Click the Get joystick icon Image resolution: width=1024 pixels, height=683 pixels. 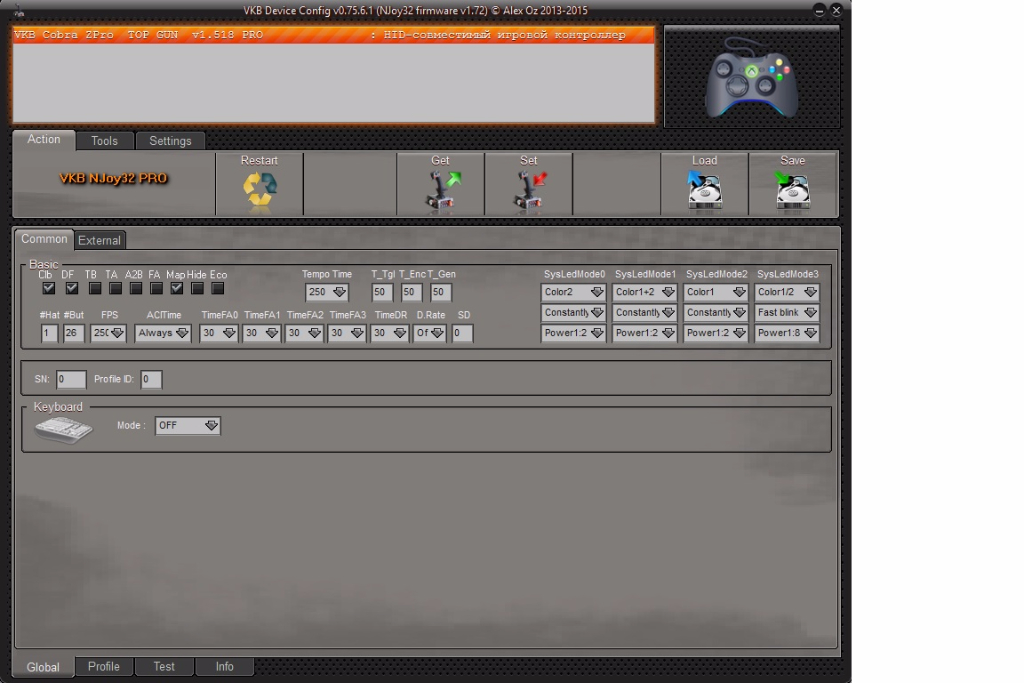442,190
